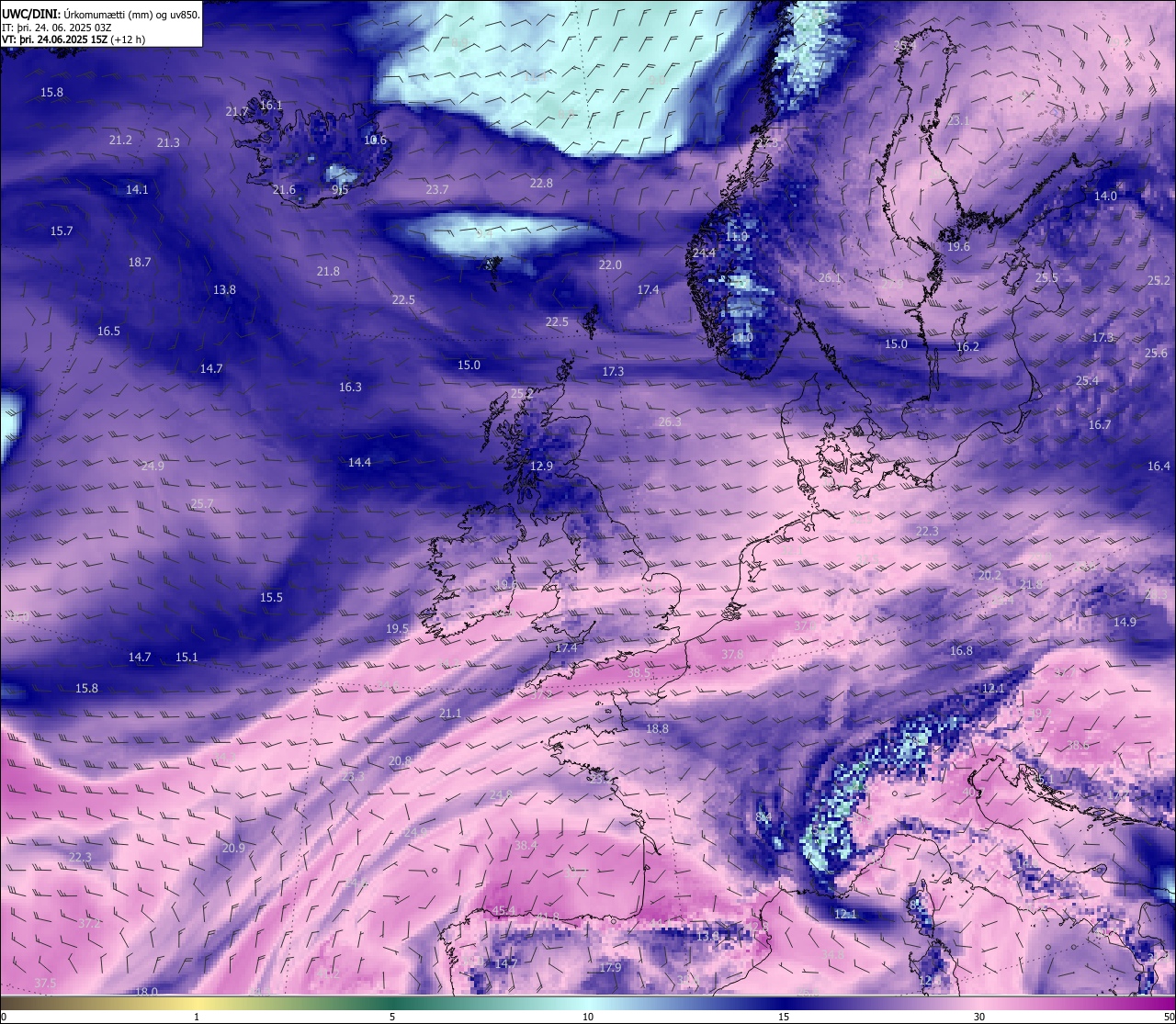Click the 37.8 value over the North Sea coast
The image size is (1176, 1024).
(x=732, y=655)
